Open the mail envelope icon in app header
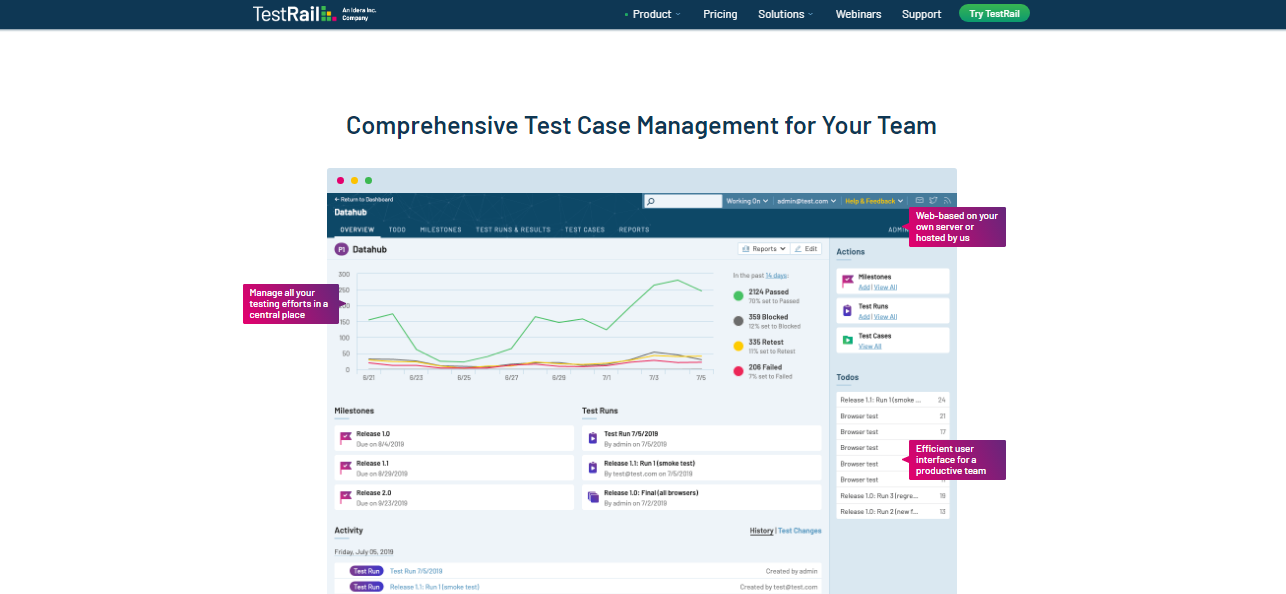1286x594 pixels. (x=920, y=201)
